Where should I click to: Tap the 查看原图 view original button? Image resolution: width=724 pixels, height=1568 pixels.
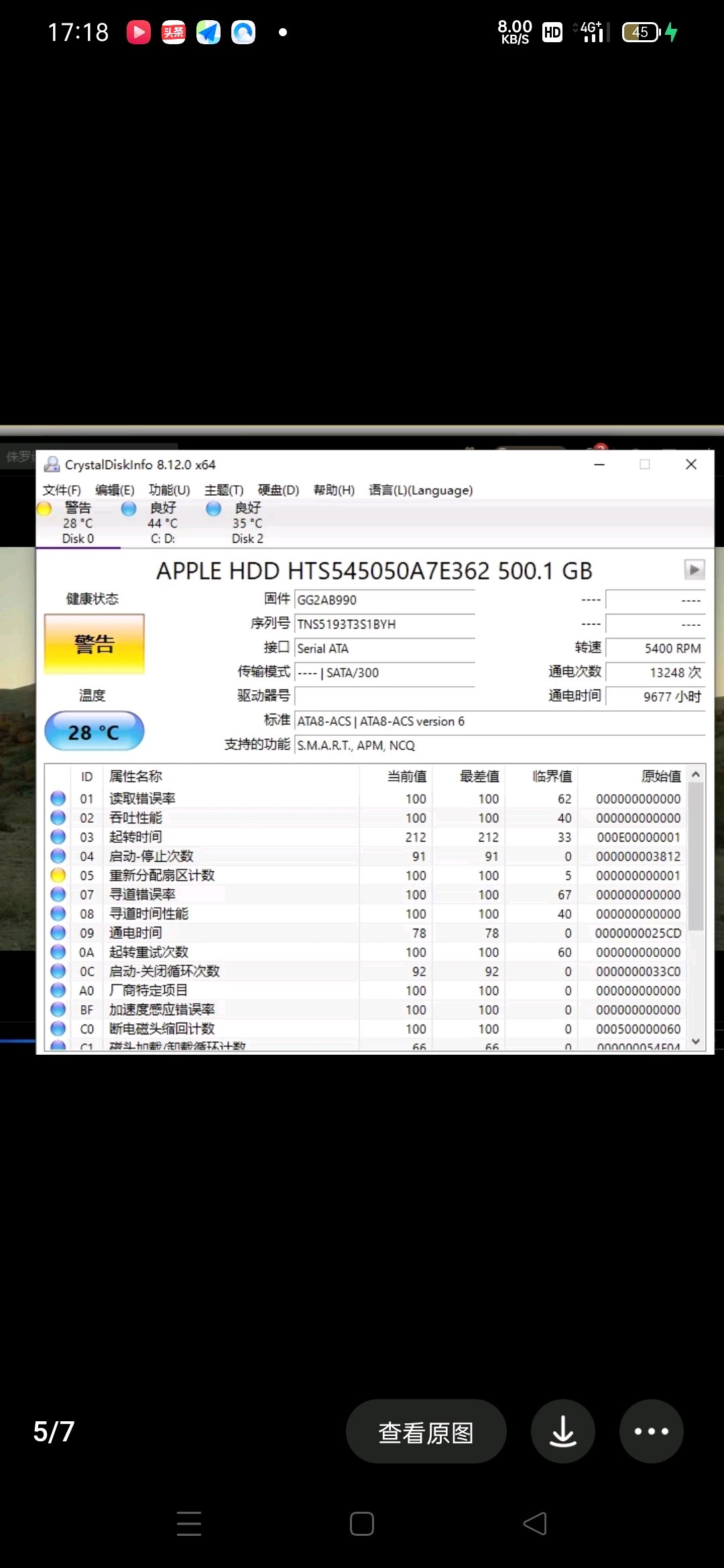tap(426, 1431)
